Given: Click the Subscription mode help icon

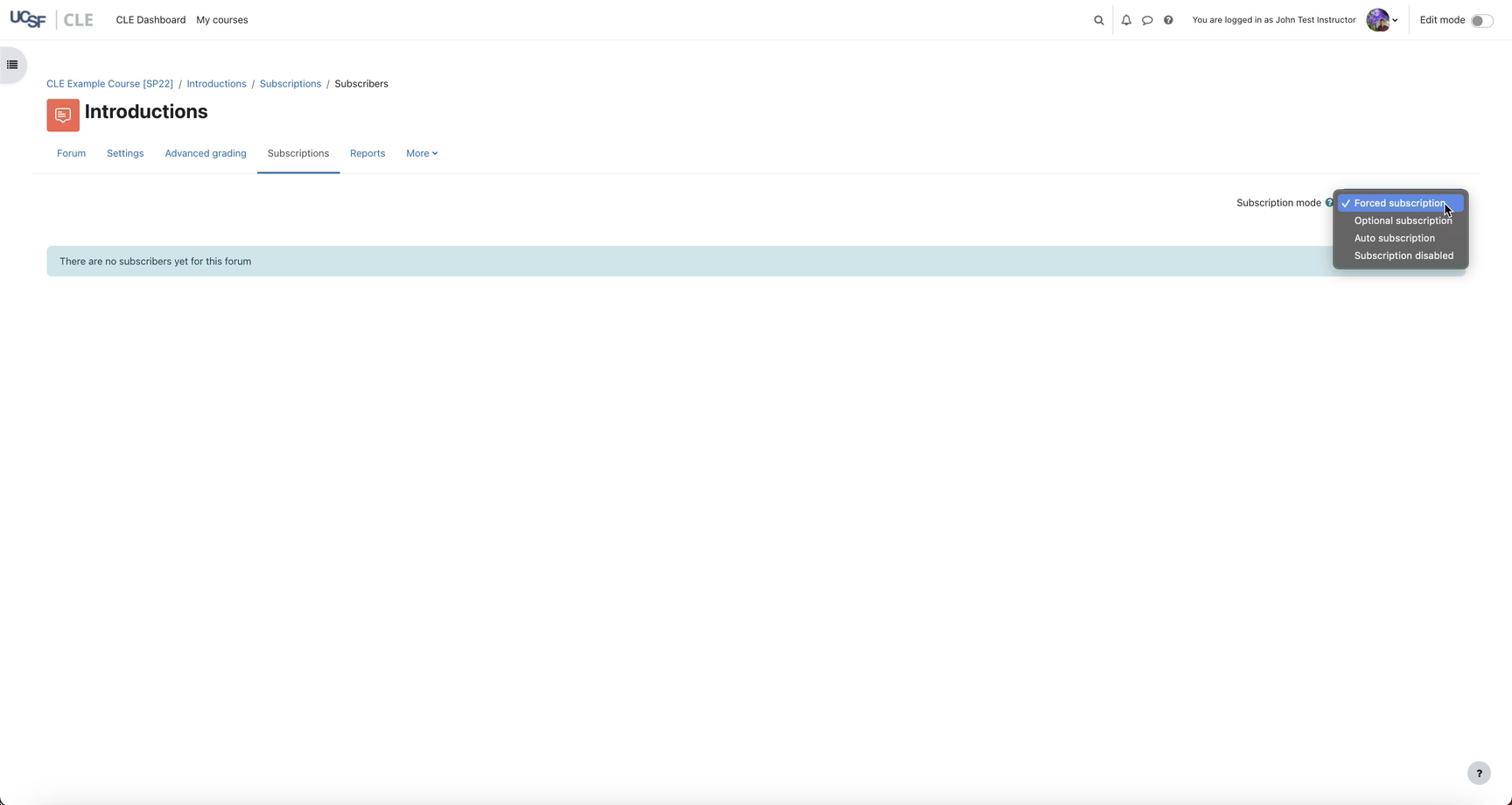Looking at the screenshot, I should (1329, 203).
